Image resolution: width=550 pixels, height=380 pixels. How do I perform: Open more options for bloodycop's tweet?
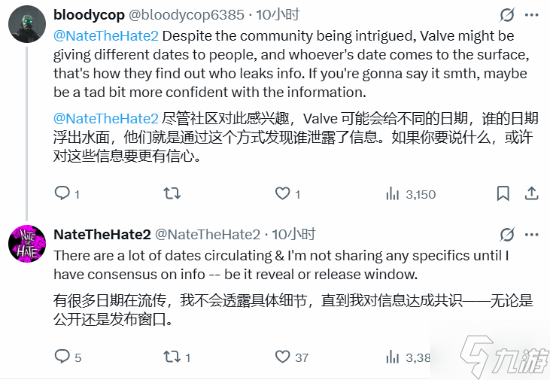click(x=531, y=15)
